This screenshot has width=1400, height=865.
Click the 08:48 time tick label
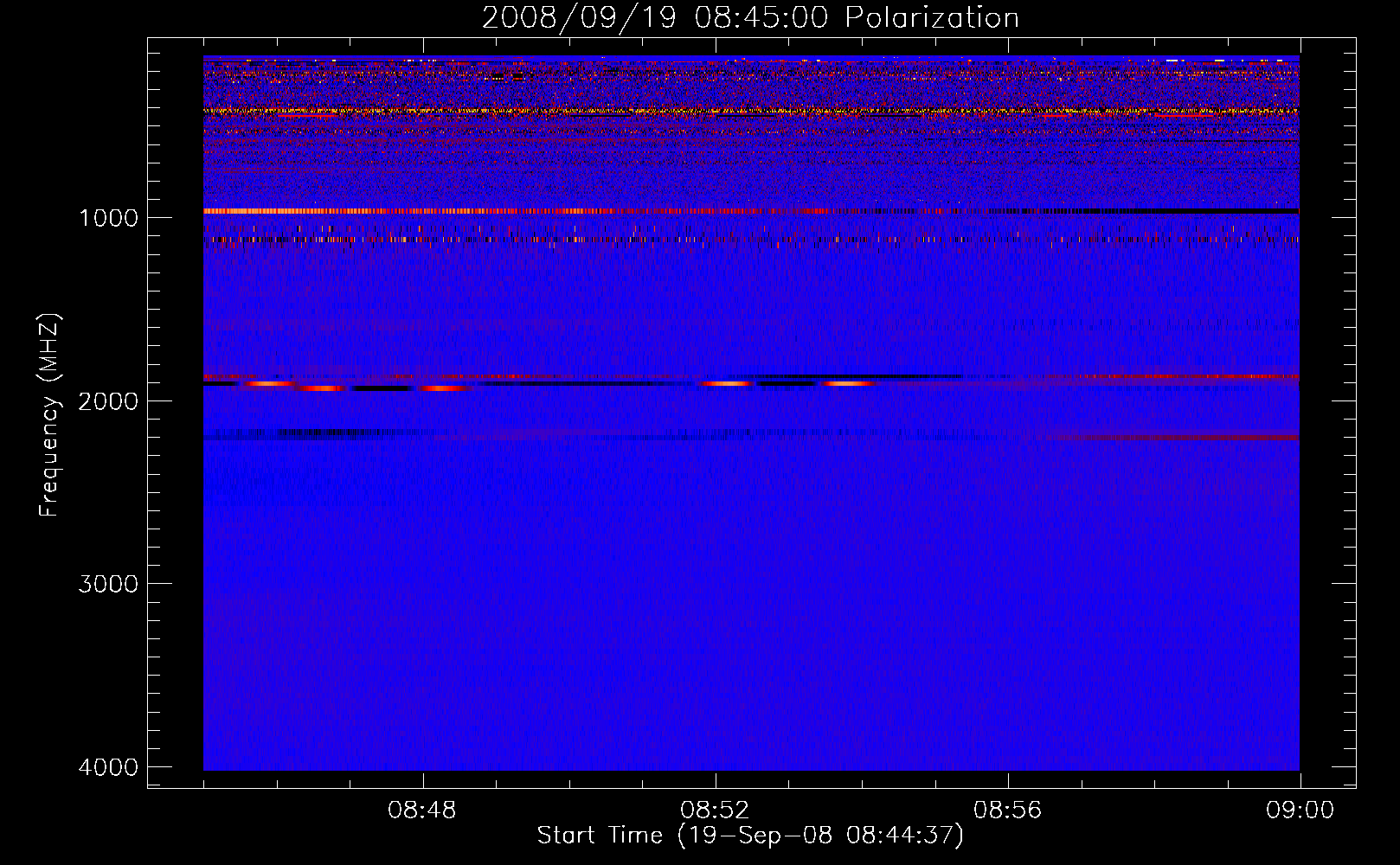coord(422,811)
